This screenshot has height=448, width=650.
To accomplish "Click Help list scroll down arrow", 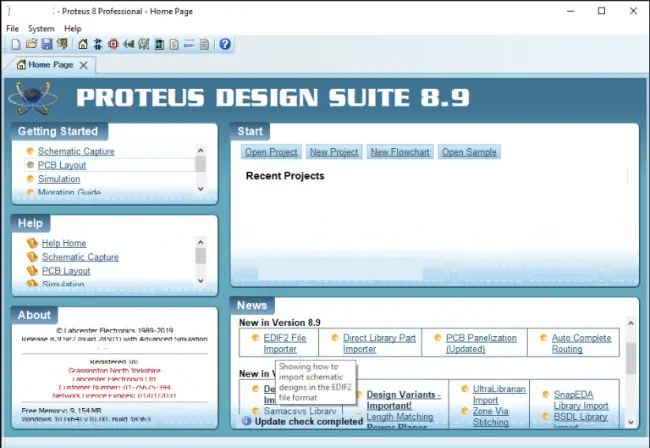I will pos(201,281).
